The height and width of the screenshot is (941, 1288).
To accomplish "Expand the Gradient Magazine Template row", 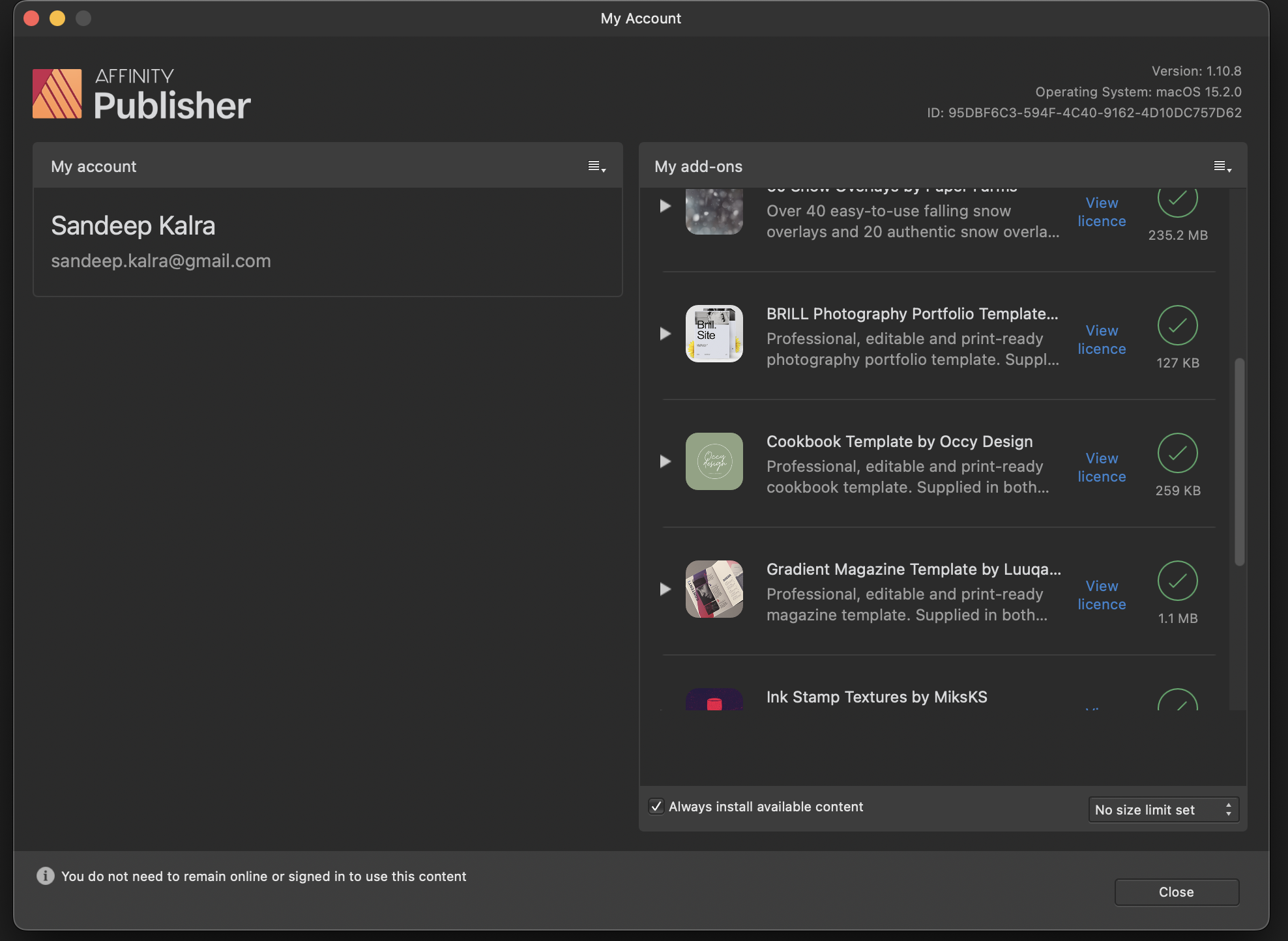I will (x=665, y=589).
